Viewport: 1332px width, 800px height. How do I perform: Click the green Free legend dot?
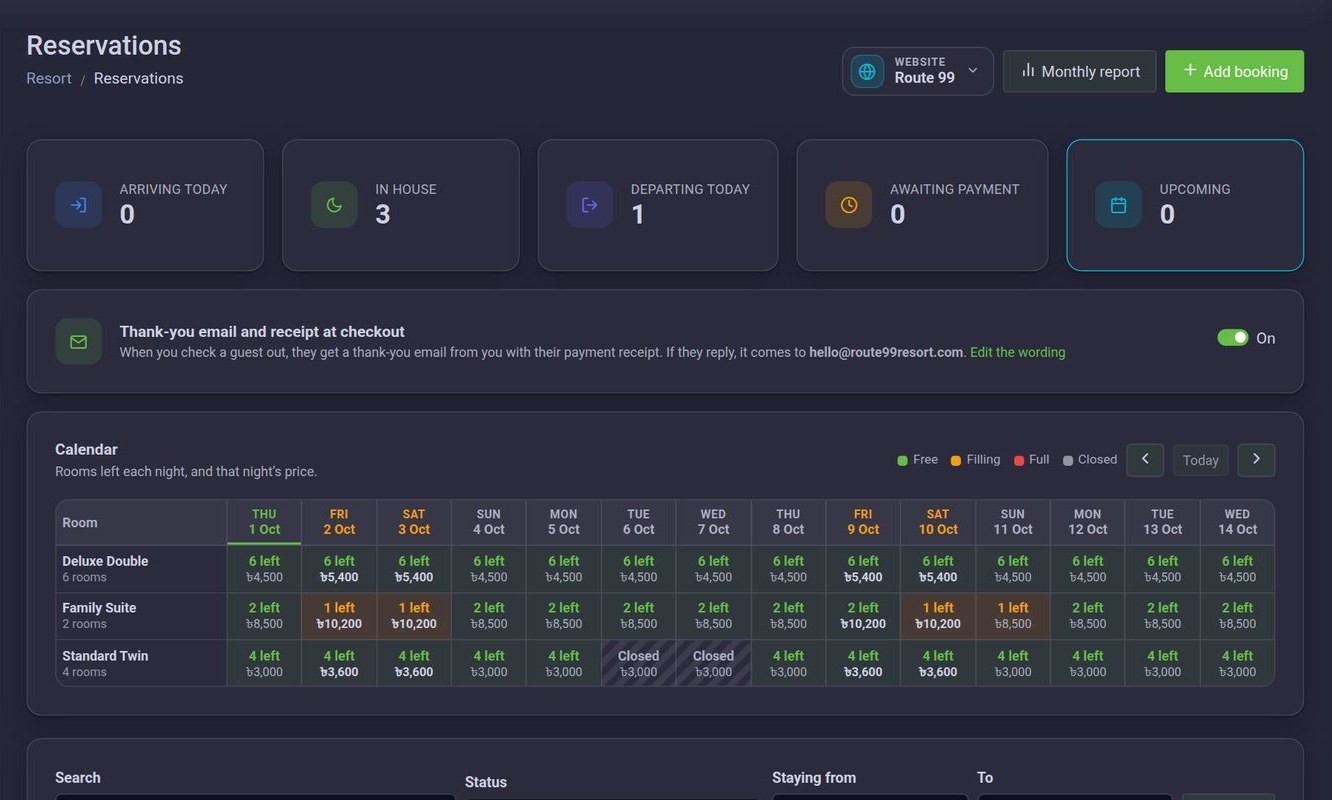coord(903,460)
